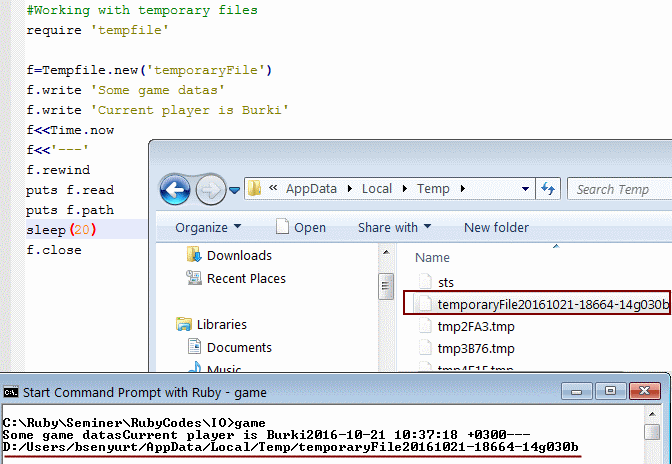
Task: Select Documents library in navigation pane
Action: click(239, 347)
